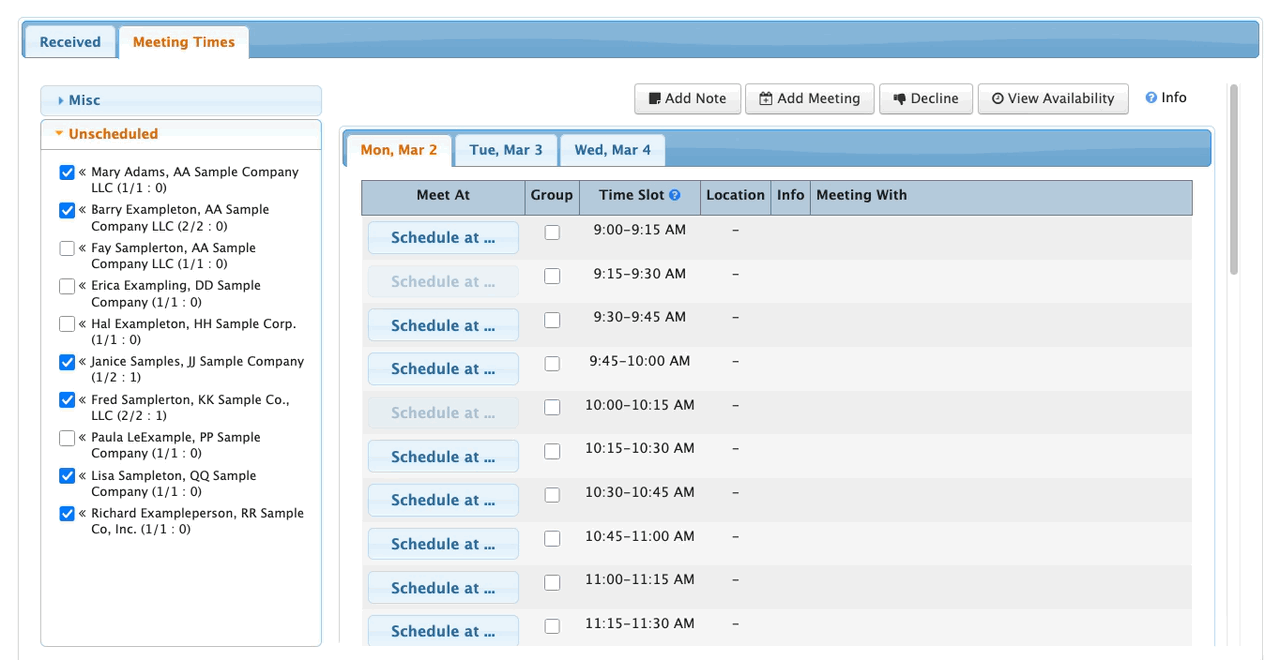Click « arrow beside Barry Exampleton
The height and width of the screenshot is (660, 1280).
click(83, 210)
